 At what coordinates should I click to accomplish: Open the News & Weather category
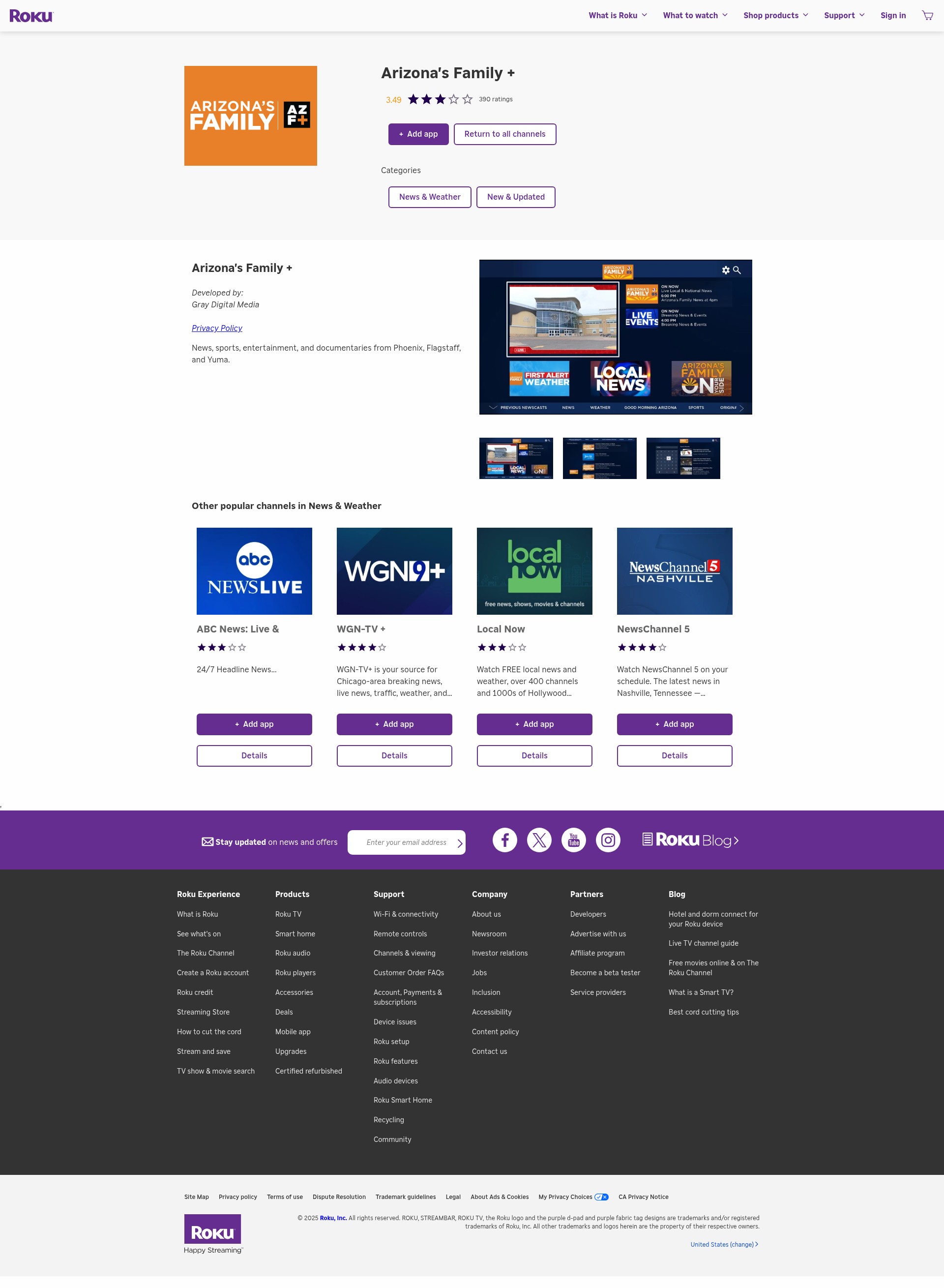430,197
